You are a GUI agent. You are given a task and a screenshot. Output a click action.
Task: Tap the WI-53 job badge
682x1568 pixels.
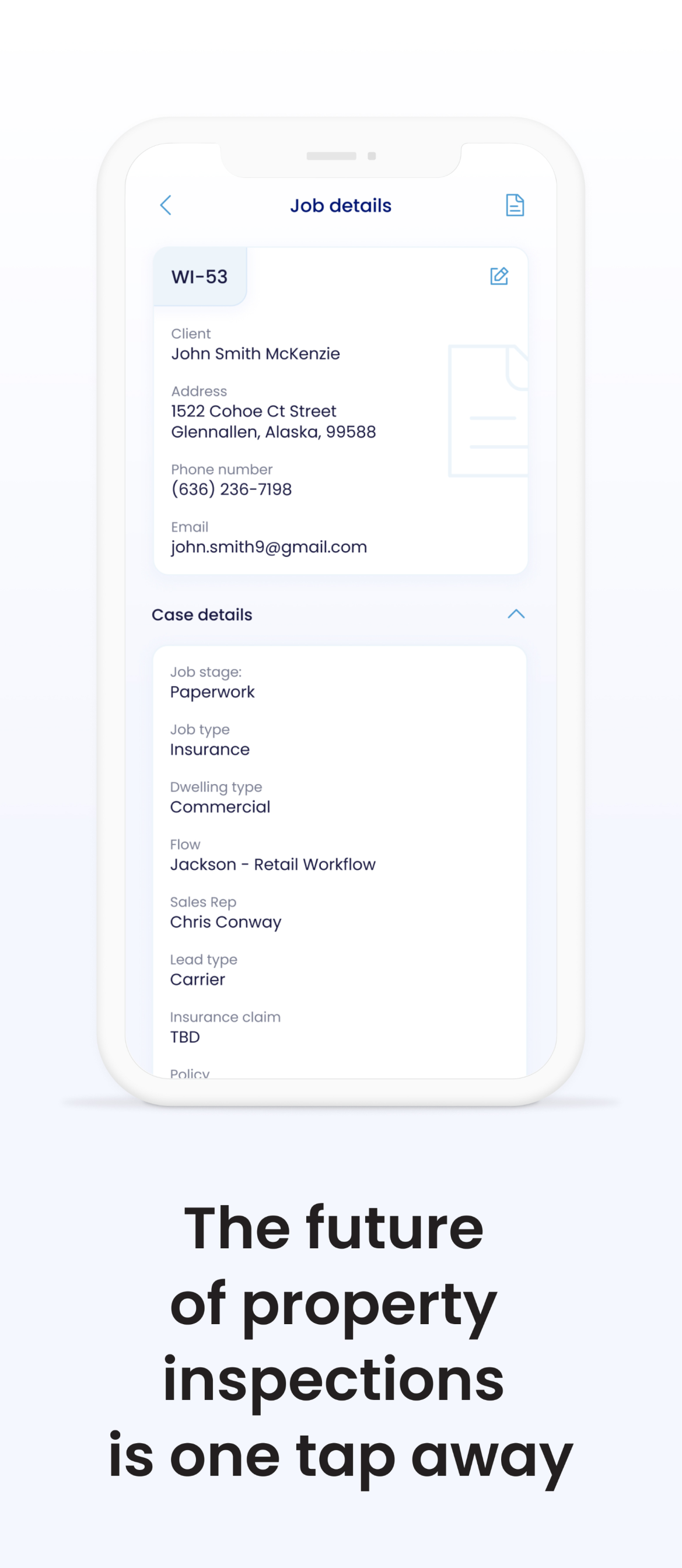click(x=200, y=277)
